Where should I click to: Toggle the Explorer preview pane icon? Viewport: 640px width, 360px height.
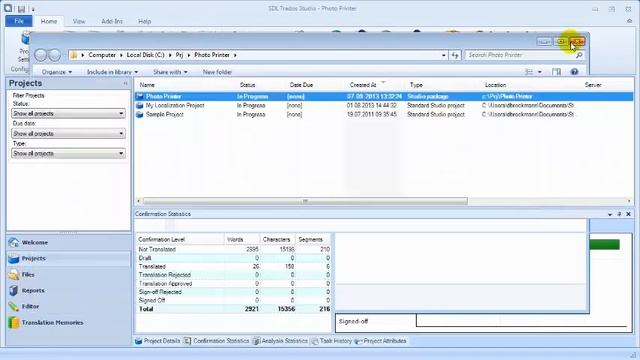[556, 72]
